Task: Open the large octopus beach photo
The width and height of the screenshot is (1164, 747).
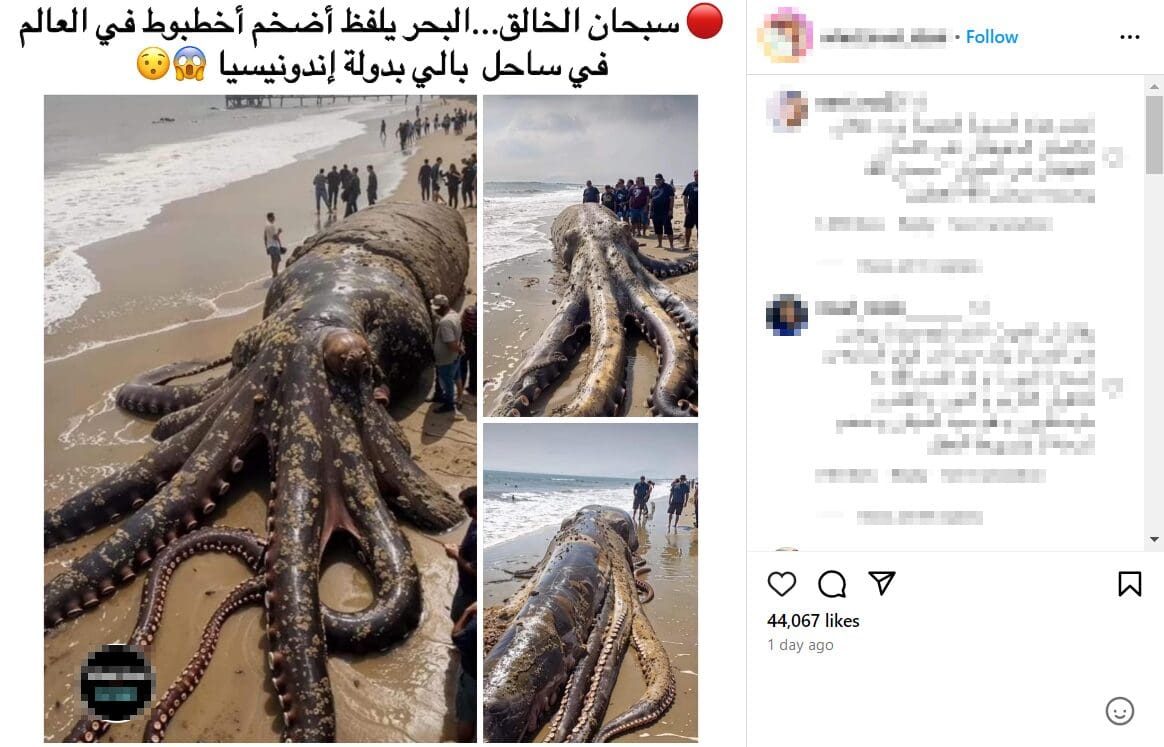Action: (x=260, y=419)
